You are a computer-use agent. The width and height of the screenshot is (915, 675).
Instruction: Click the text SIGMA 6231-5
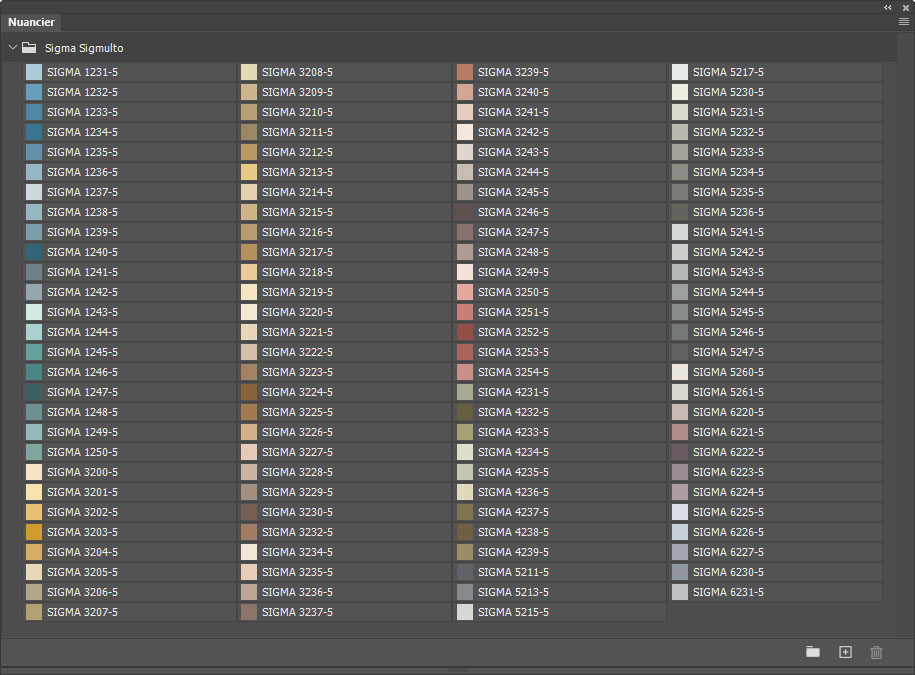click(x=728, y=592)
